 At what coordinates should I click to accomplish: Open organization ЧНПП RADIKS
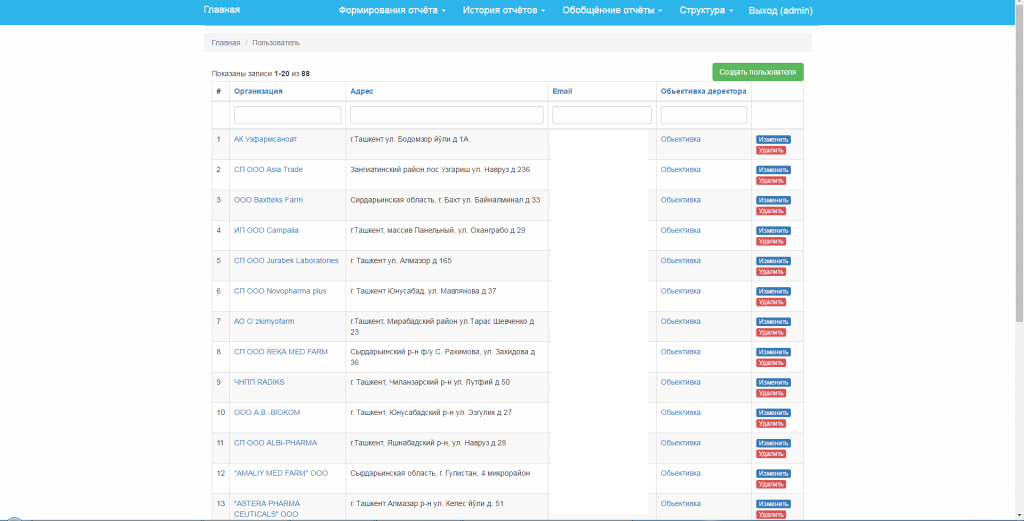tap(259, 382)
